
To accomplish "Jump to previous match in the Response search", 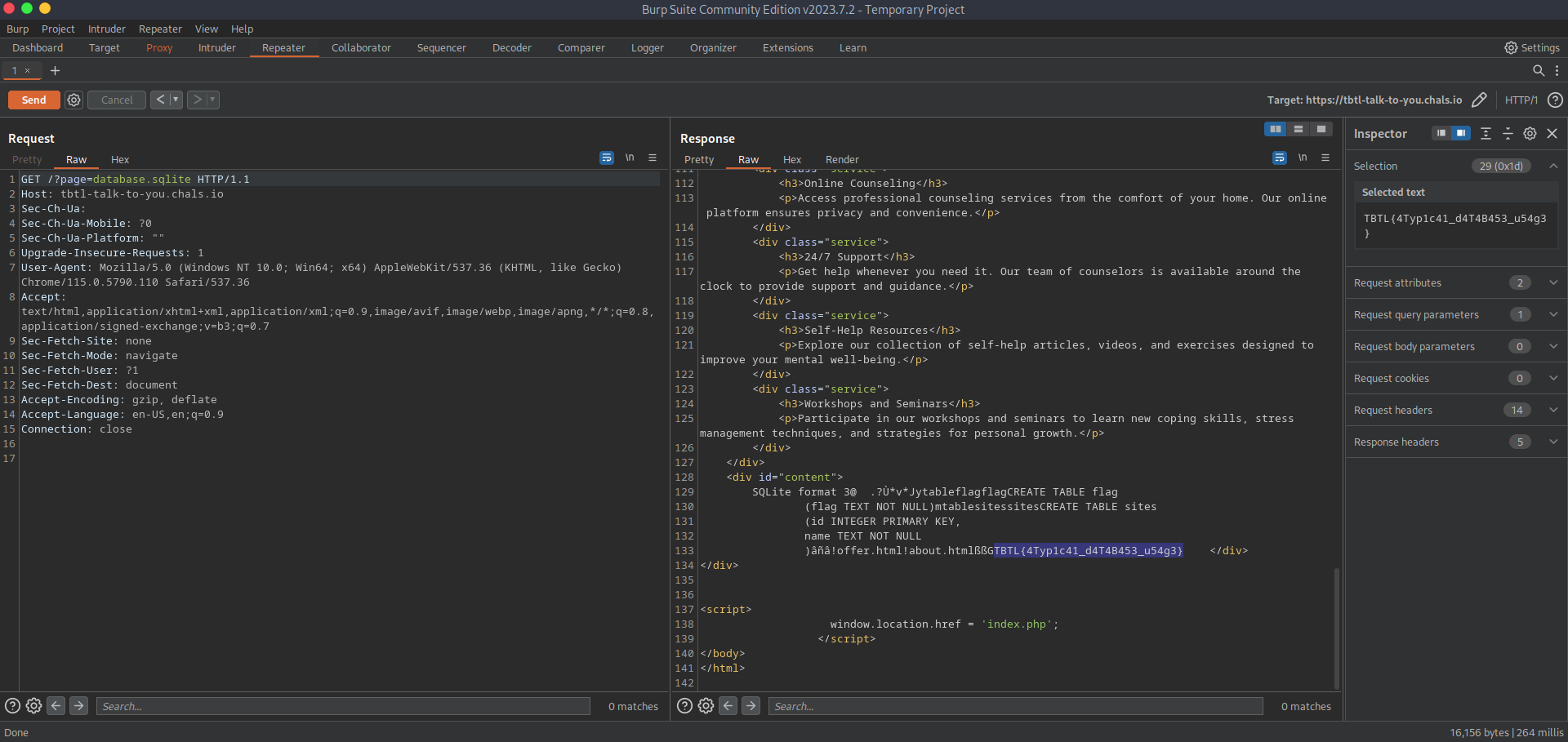I will tap(728, 705).
